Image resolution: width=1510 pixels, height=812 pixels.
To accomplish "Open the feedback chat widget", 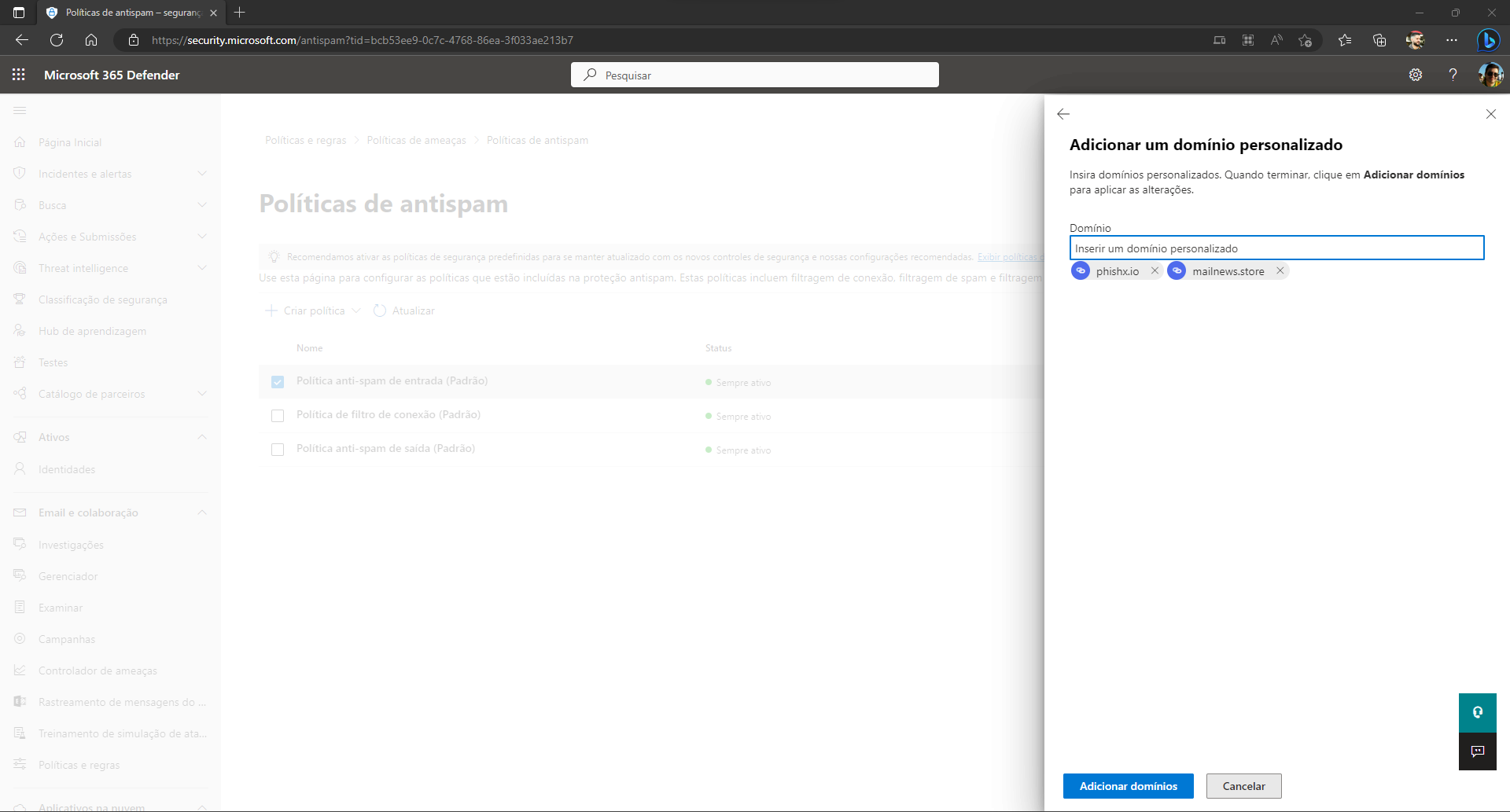I will pyautogui.click(x=1477, y=751).
